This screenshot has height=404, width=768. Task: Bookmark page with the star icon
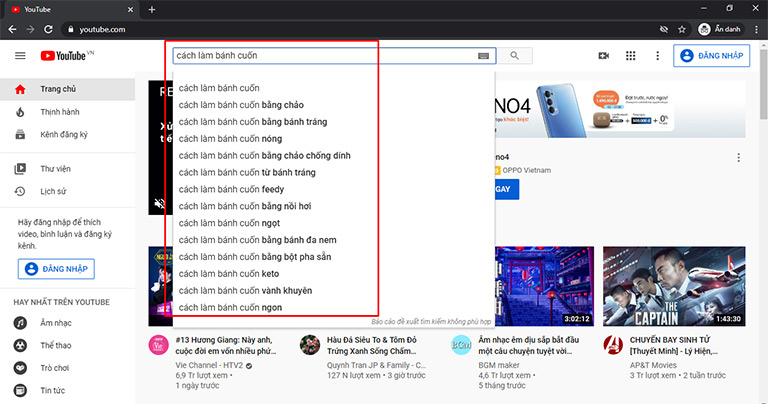pos(682,29)
